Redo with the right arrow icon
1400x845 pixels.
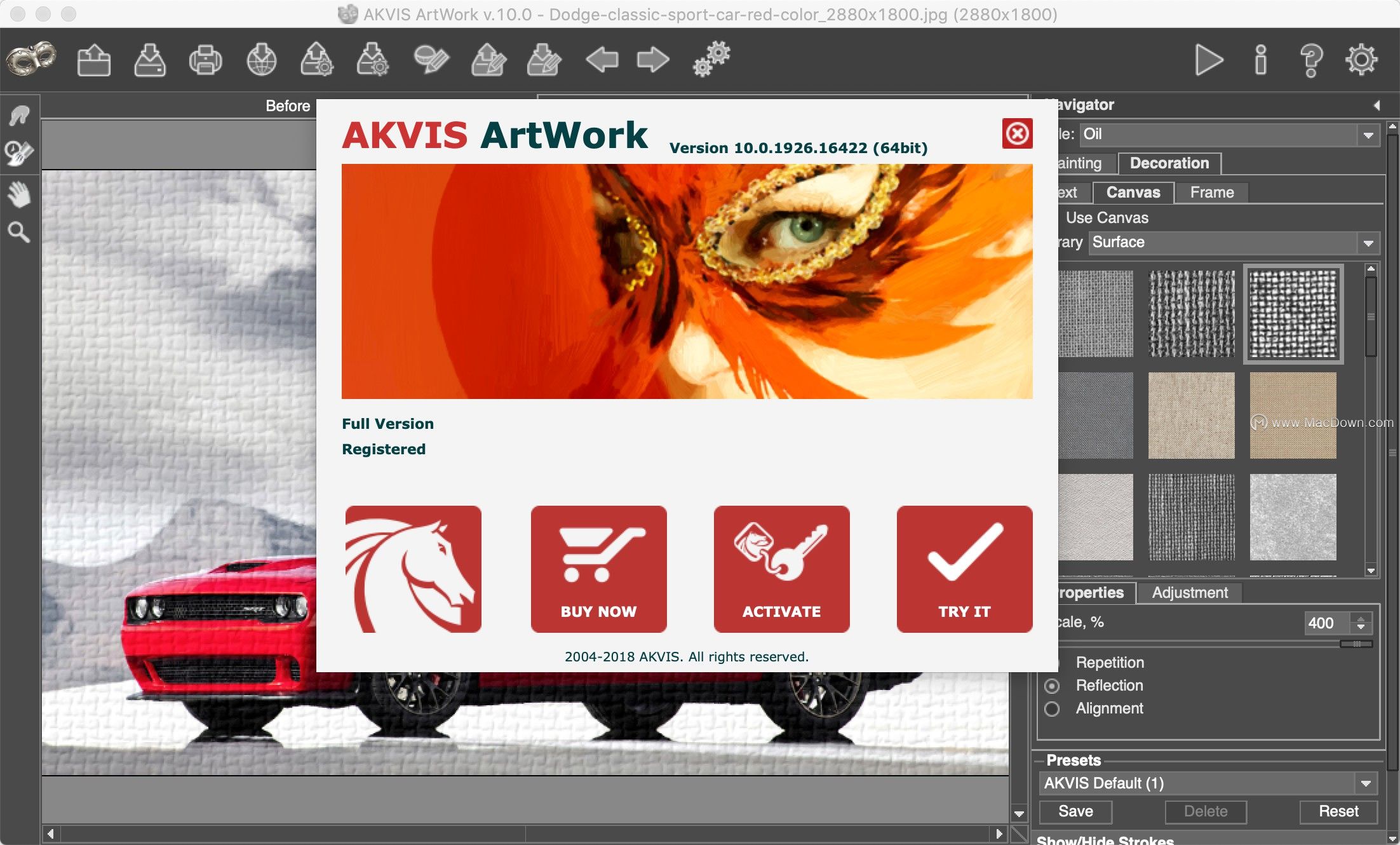653,60
